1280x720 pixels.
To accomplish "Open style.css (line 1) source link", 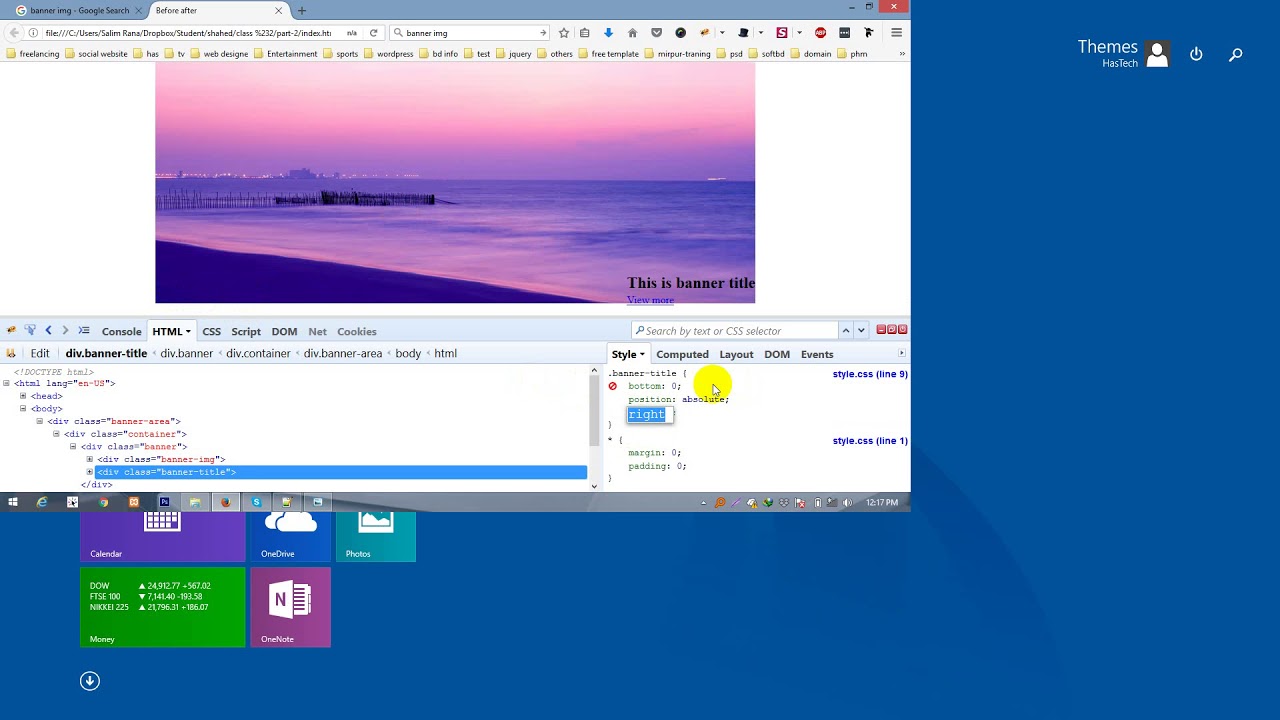I will pyautogui.click(x=870, y=441).
